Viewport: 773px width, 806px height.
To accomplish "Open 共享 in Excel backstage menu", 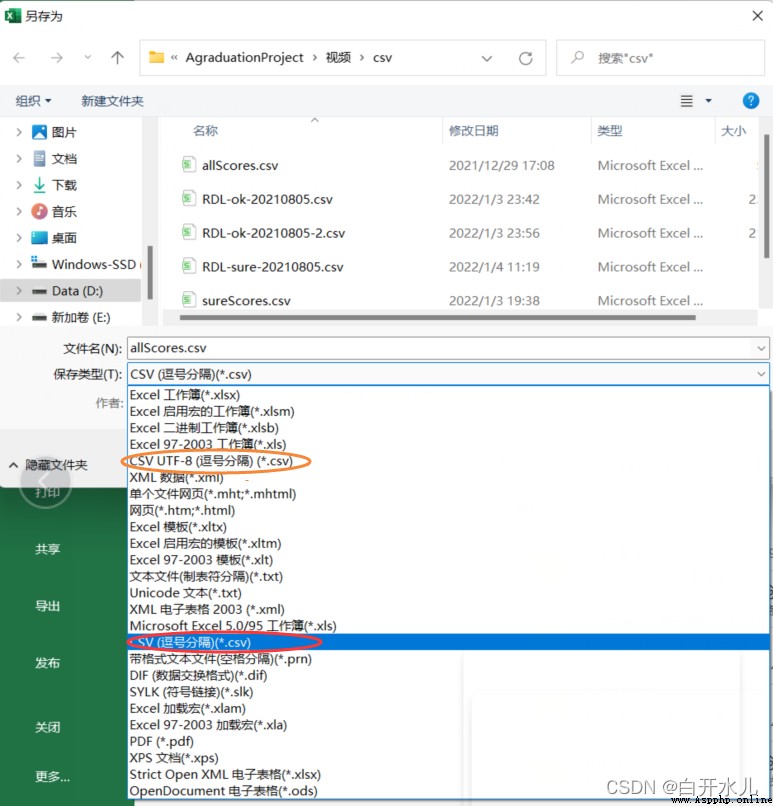I will [x=47, y=549].
